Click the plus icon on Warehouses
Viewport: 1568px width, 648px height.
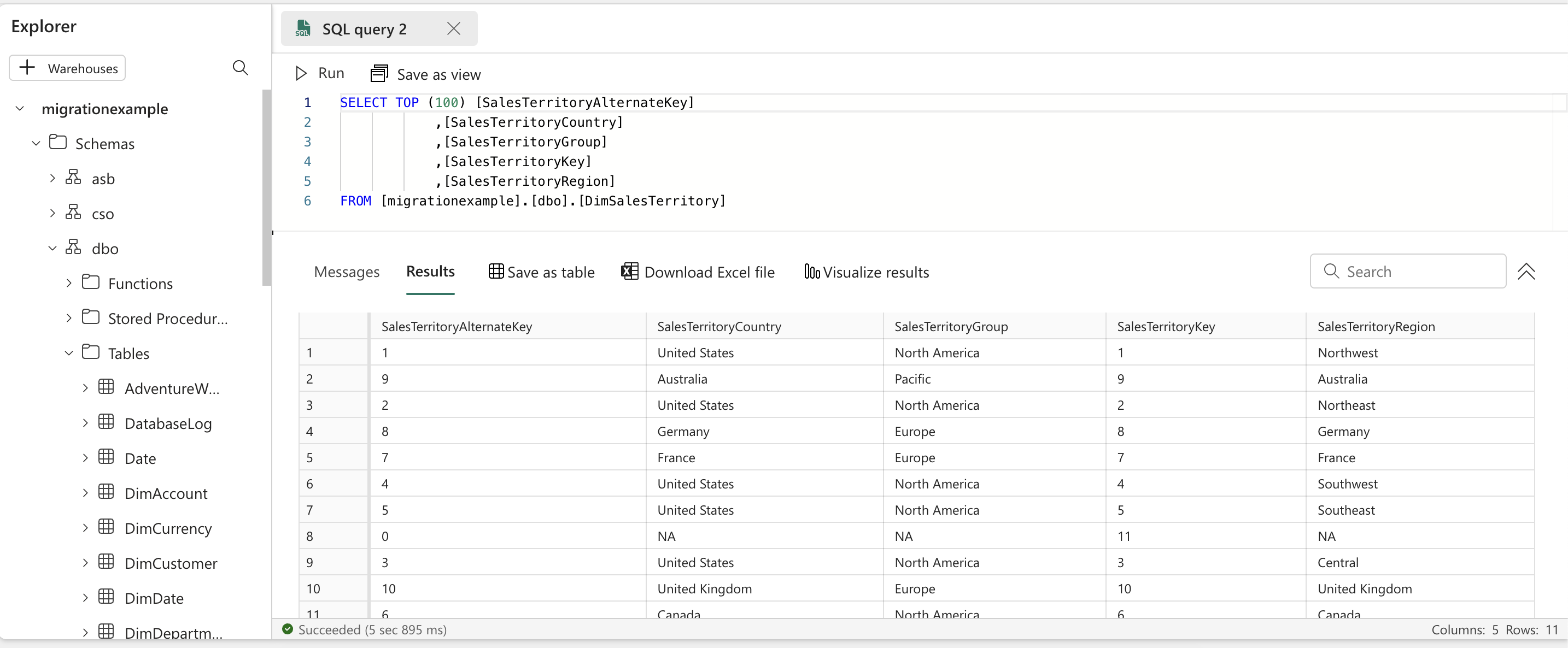[x=27, y=68]
